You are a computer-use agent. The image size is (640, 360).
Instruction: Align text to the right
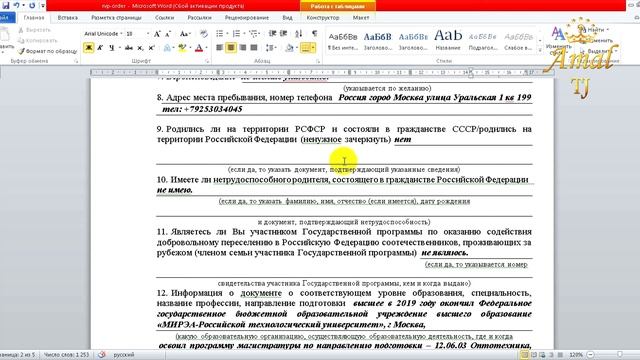coord(242,48)
